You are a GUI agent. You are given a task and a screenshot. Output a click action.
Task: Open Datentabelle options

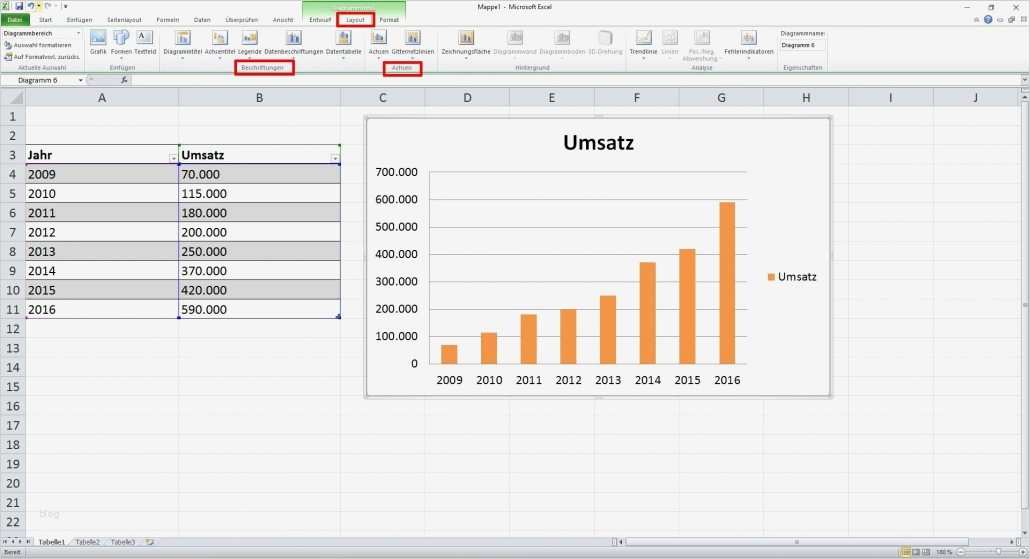344,43
